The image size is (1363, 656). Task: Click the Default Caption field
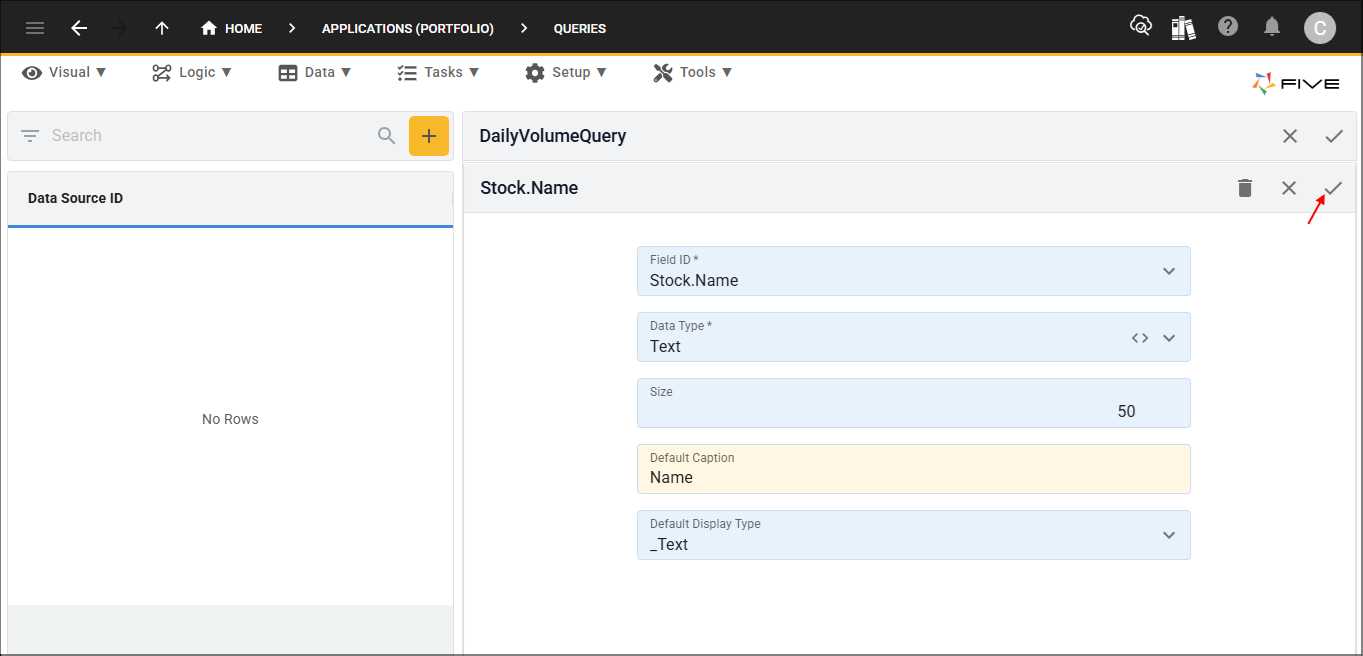pos(914,469)
